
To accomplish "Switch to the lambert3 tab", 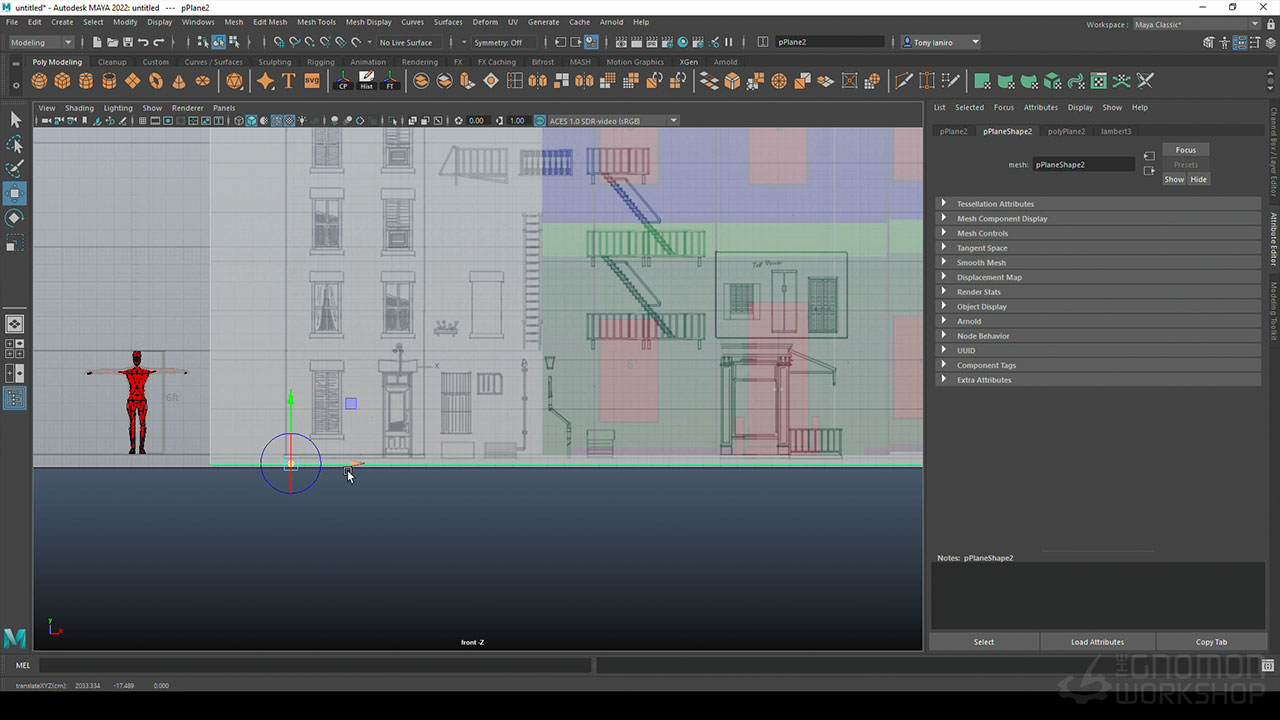I will coord(1116,131).
